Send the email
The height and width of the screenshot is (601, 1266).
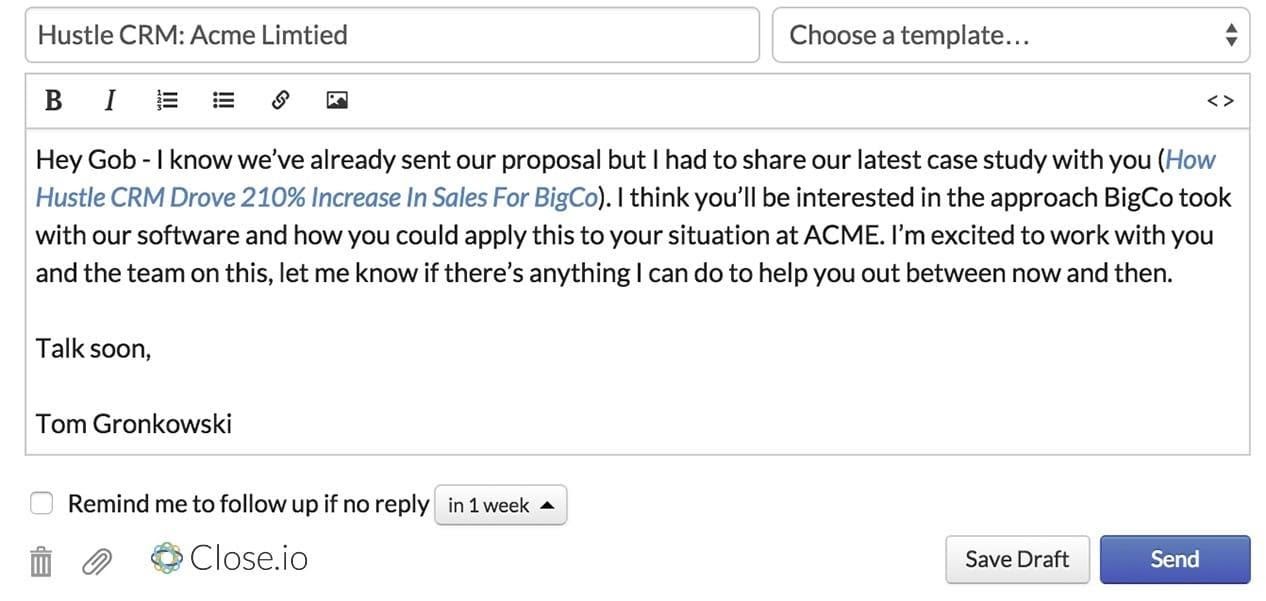1175,559
